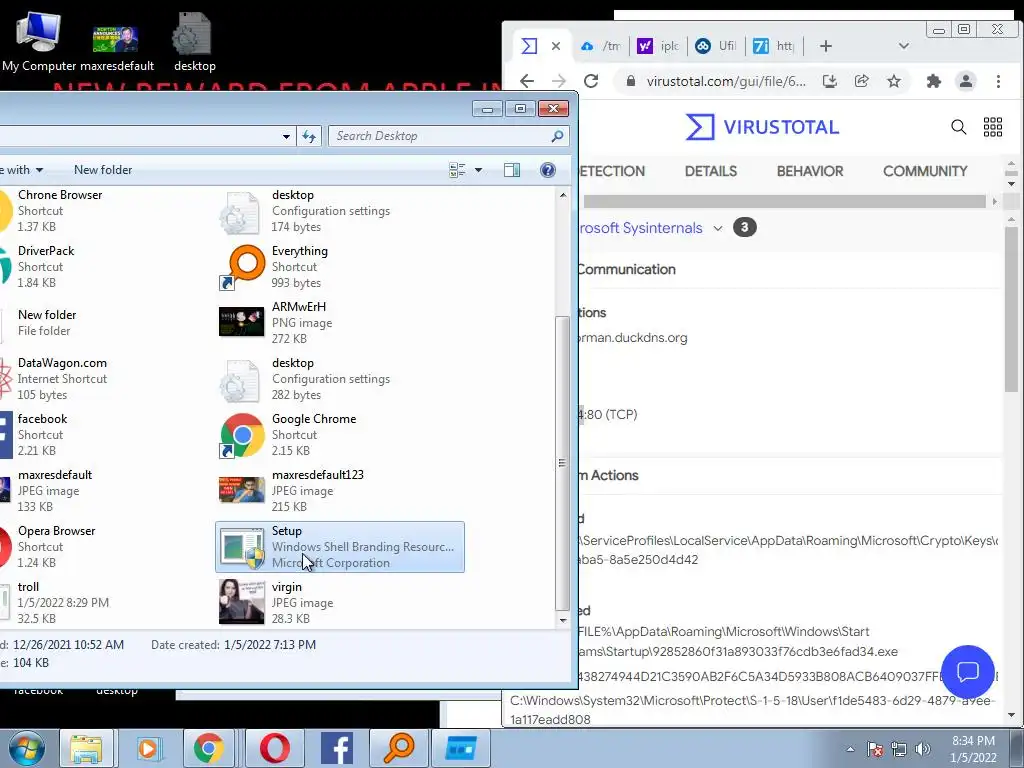Select desktop 174 bytes configuration file
1024x768 pixels.
coord(340,210)
